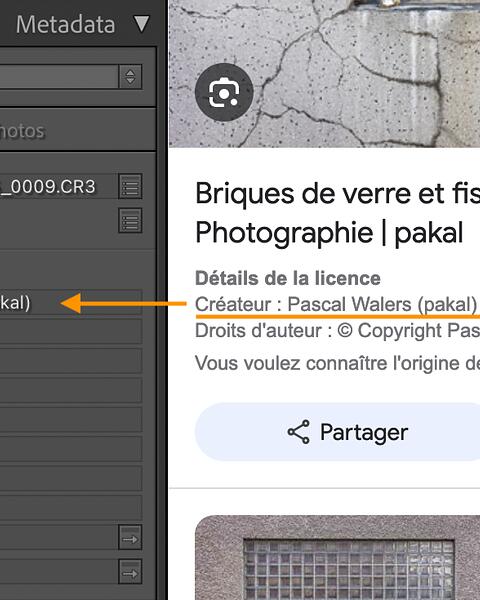The image size is (480, 600).
Task: Select the 'Créateur : Pascal Walers (pakal)' text
Action: click(336, 305)
